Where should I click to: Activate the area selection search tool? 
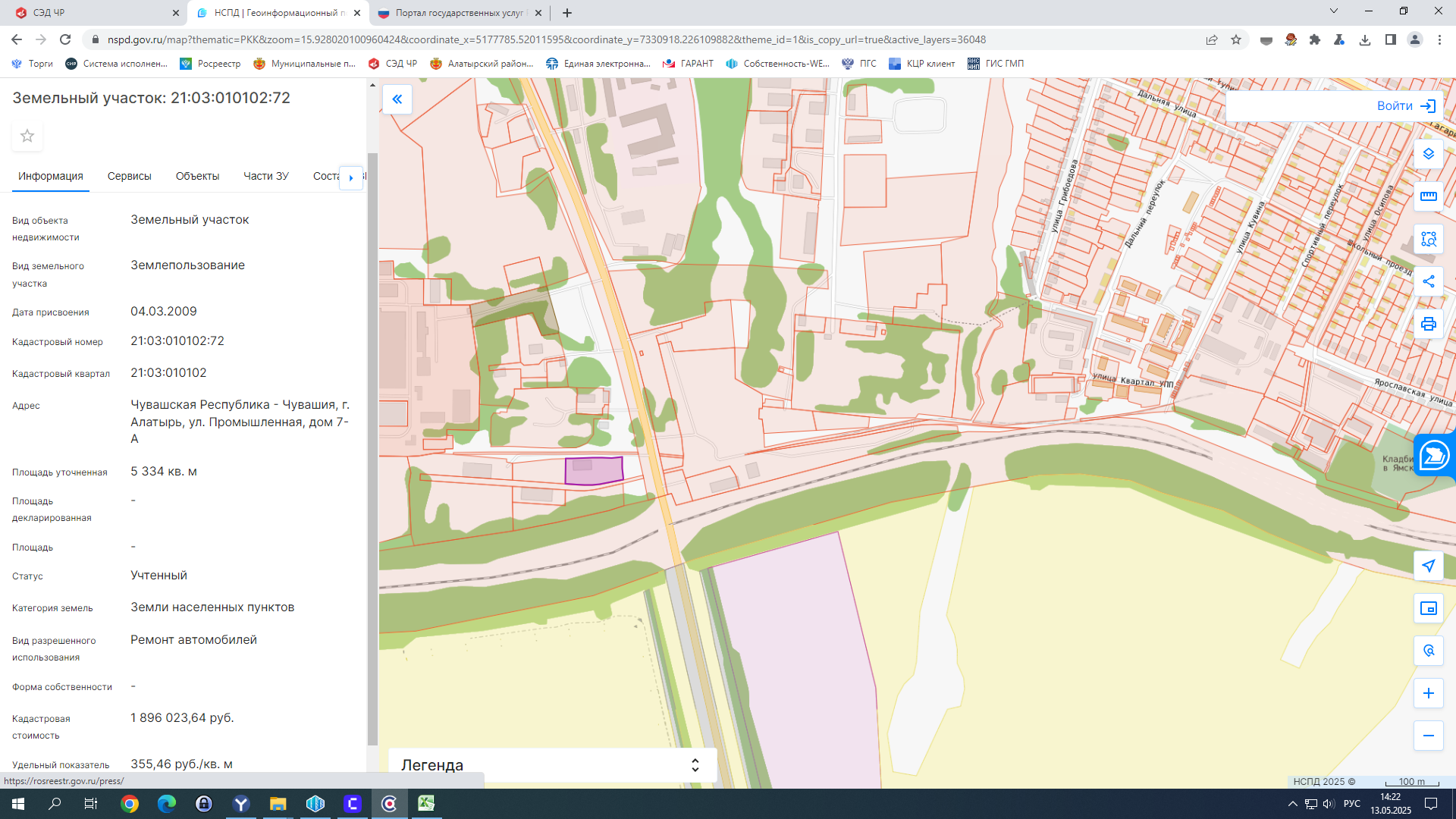point(1429,239)
